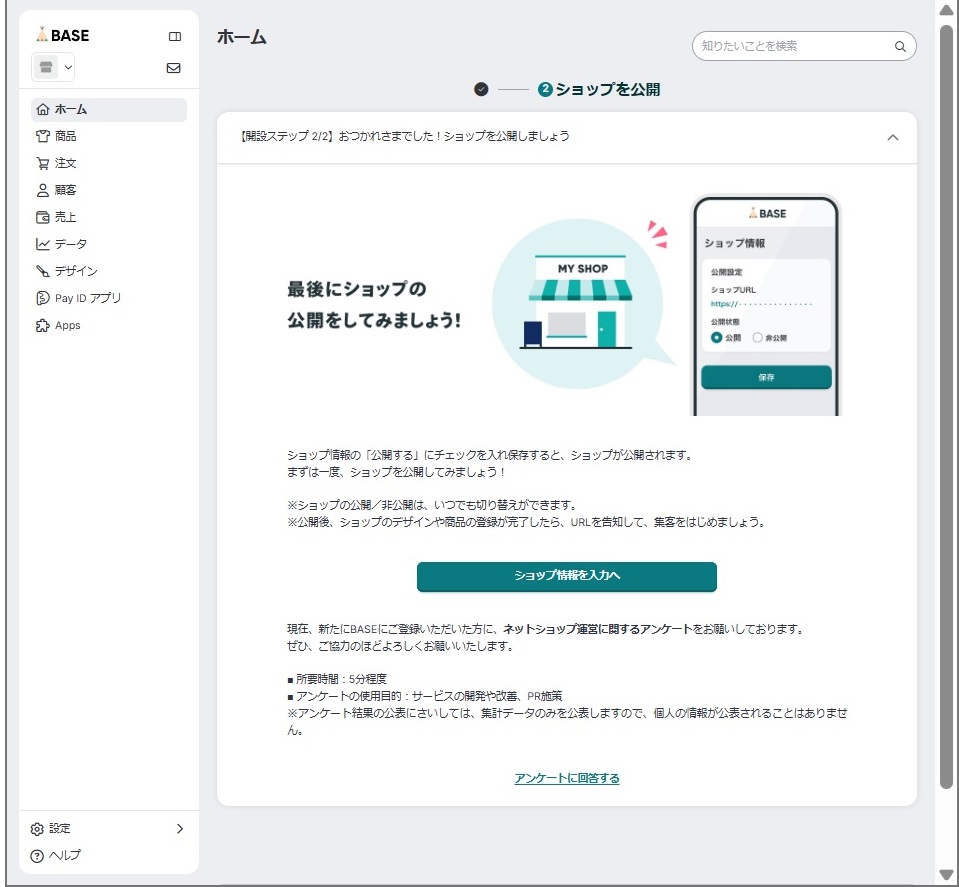Select the 非公開 radio button in illustration
959x887 pixels.
click(757, 338)
